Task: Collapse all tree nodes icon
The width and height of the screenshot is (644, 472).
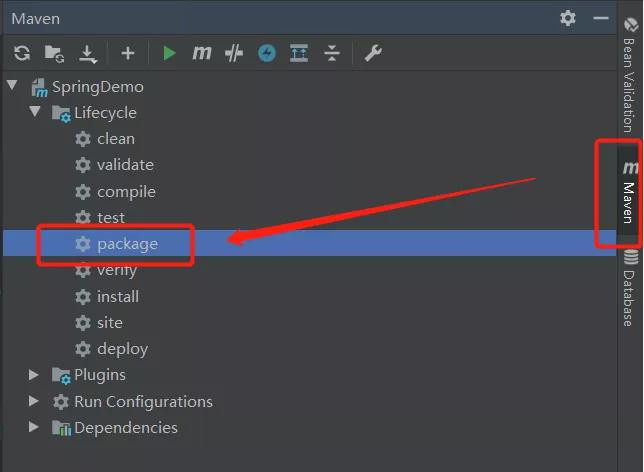Action: [331, 53]
